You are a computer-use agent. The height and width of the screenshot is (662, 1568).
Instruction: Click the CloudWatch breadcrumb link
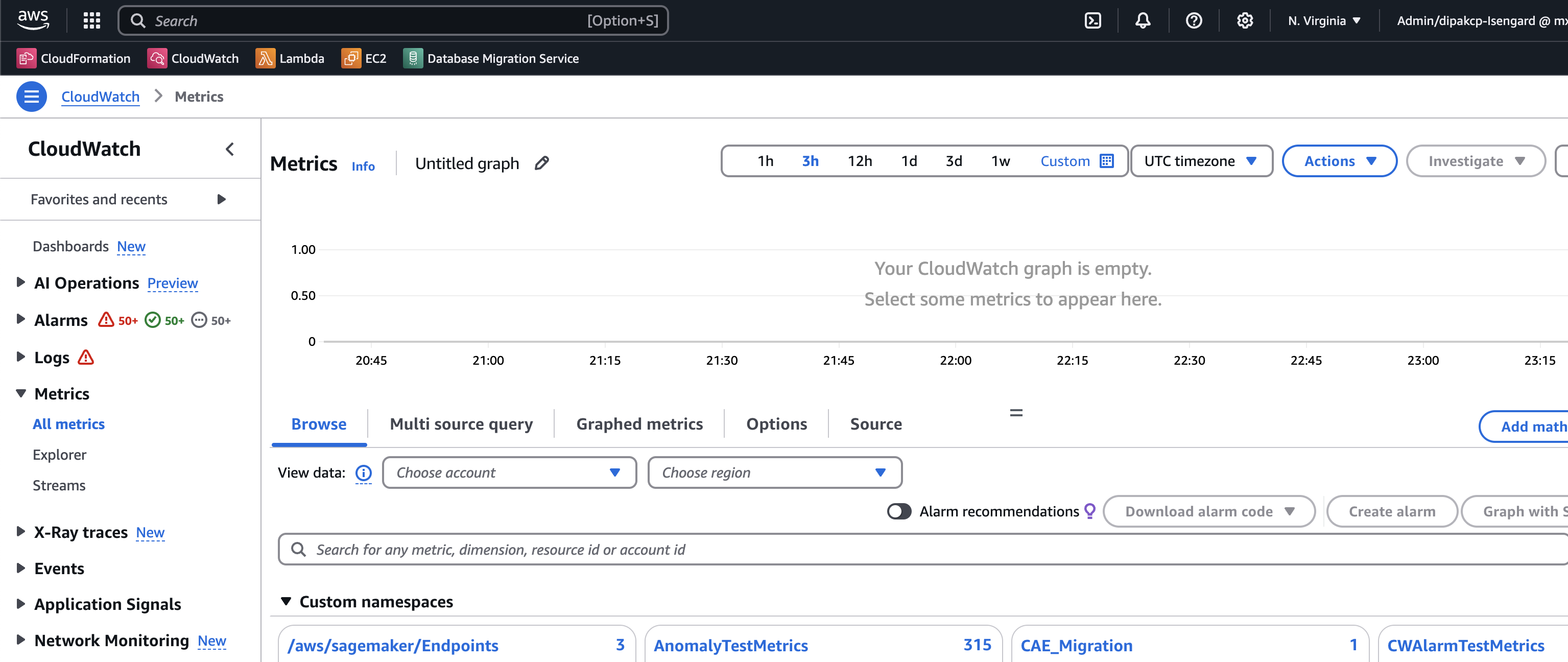[101, 96]
